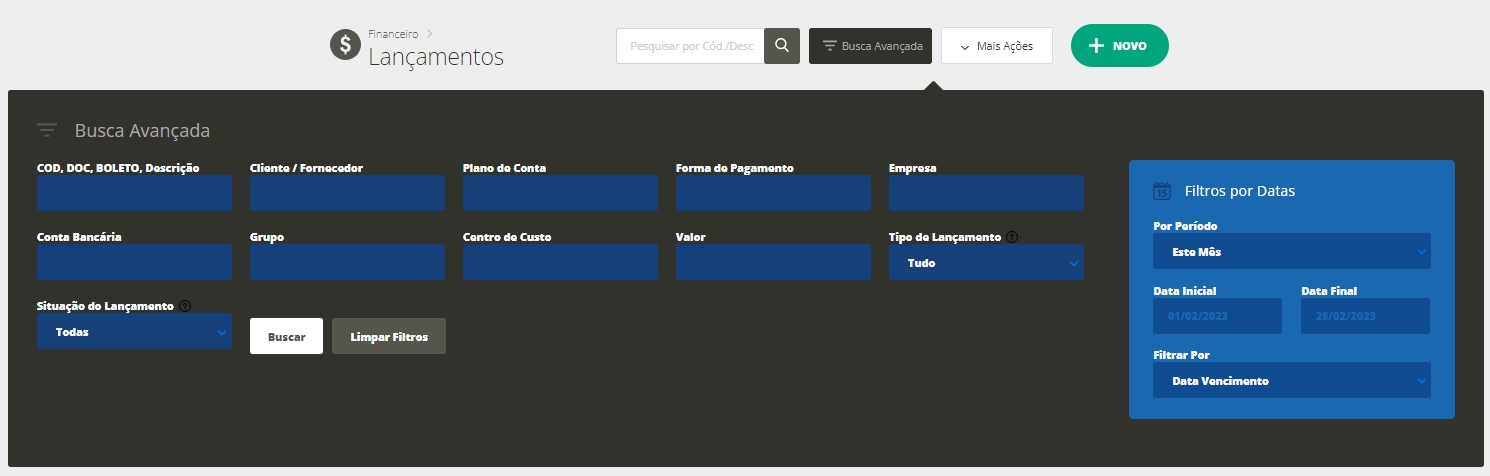The height and width of the screenshot is (476, 1490).
Task: Navigate to Financeiro breadcrumb link
Action: click(394, 34)
